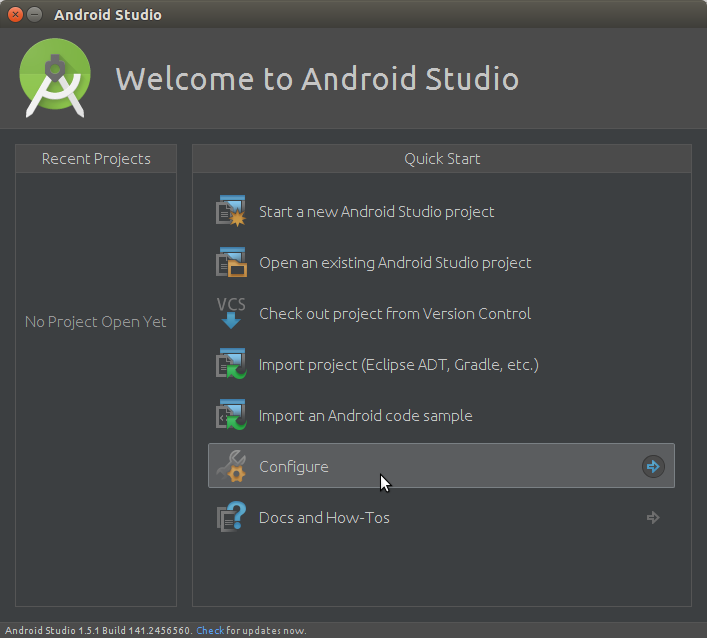Close the Android Studio window
Image resolution: width=707 pixels, height=638 pixels.
point(15,14)
